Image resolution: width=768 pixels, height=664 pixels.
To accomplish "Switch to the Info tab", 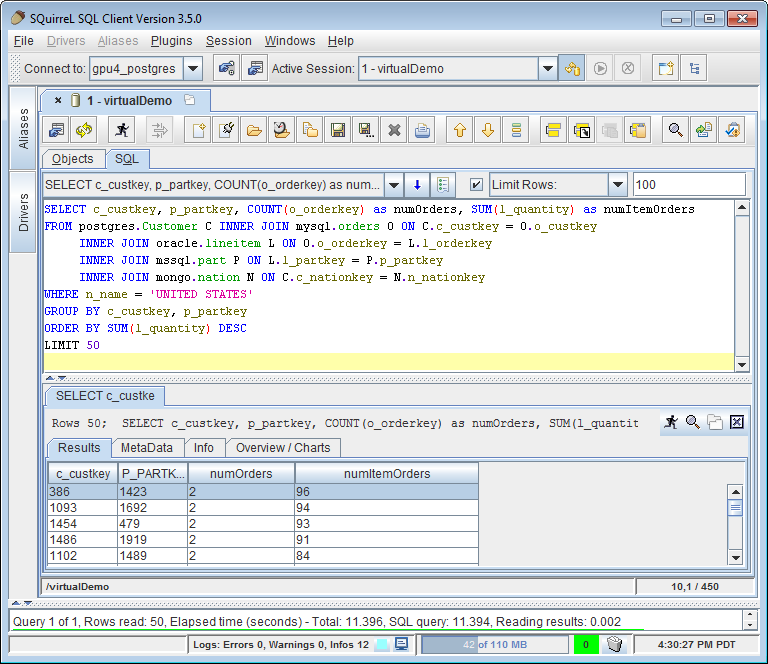I will click(204, 448).
